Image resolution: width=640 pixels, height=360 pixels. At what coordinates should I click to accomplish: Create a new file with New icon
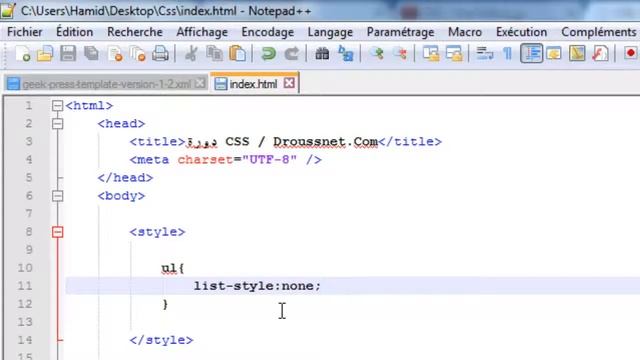click(22, 53)
